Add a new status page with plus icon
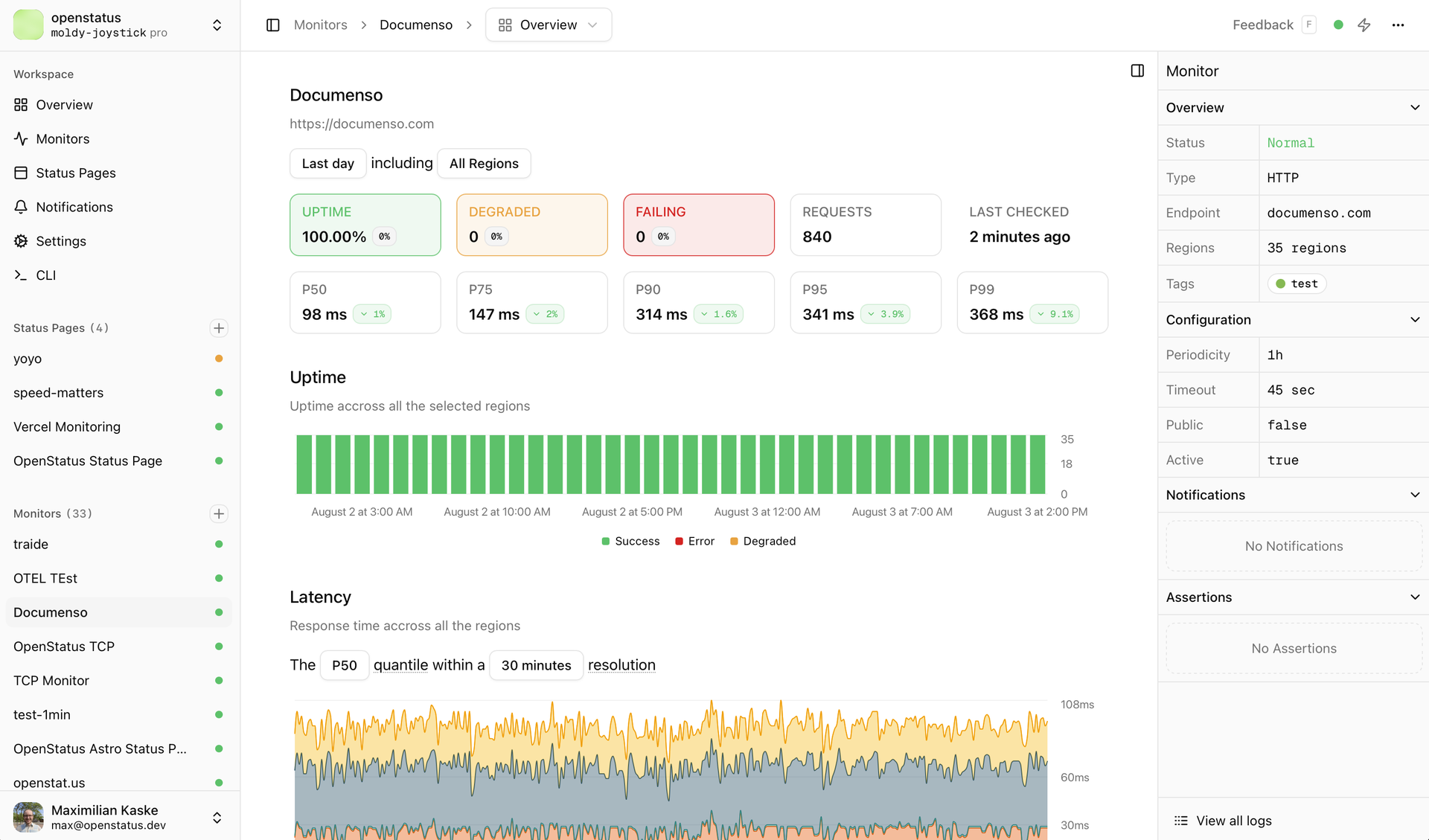Image resolution: width=1429 pixels, height=840 pixels. (x=219, y=328)
